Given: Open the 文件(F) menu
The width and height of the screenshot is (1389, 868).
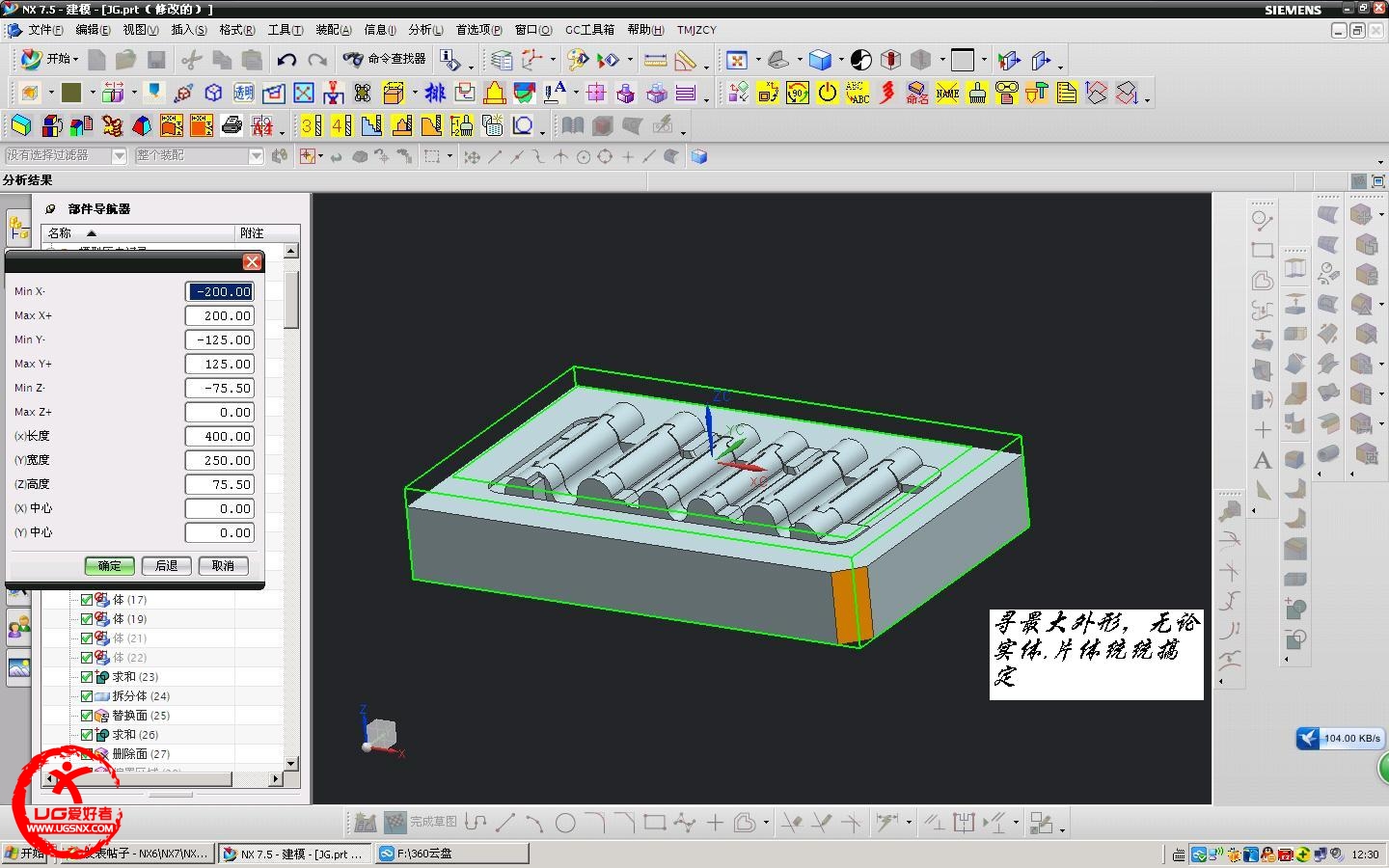Looking at the screenshot, I should point(45,30).
